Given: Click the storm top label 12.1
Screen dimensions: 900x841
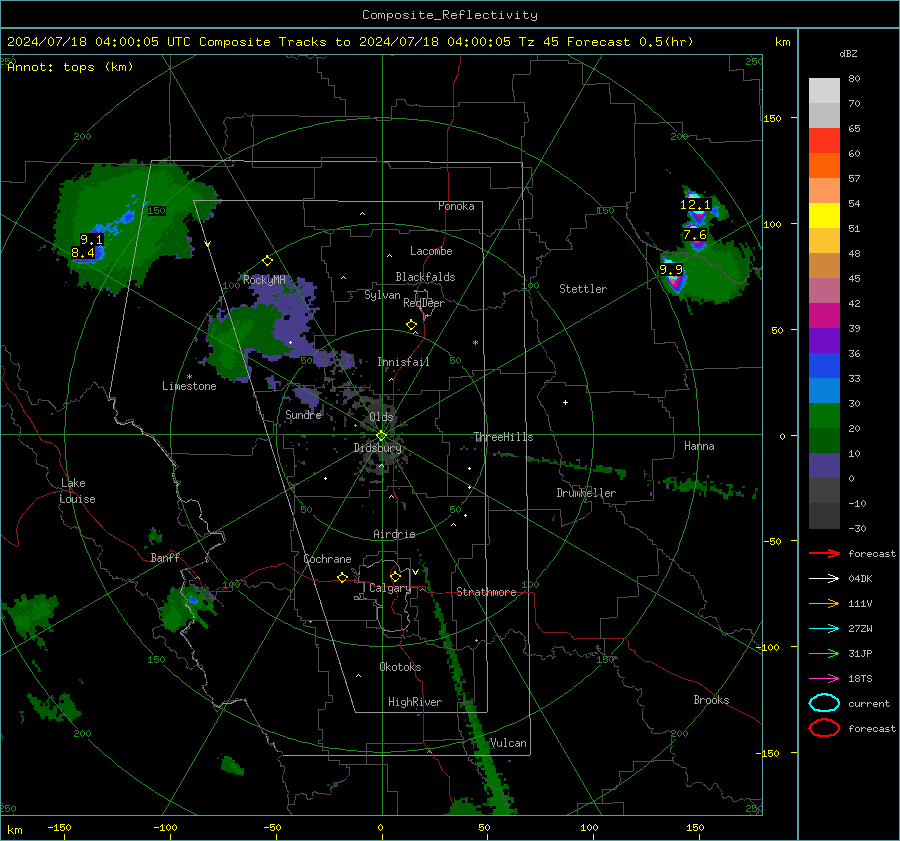Looking at the screenshot, I should tap(696, 204).
